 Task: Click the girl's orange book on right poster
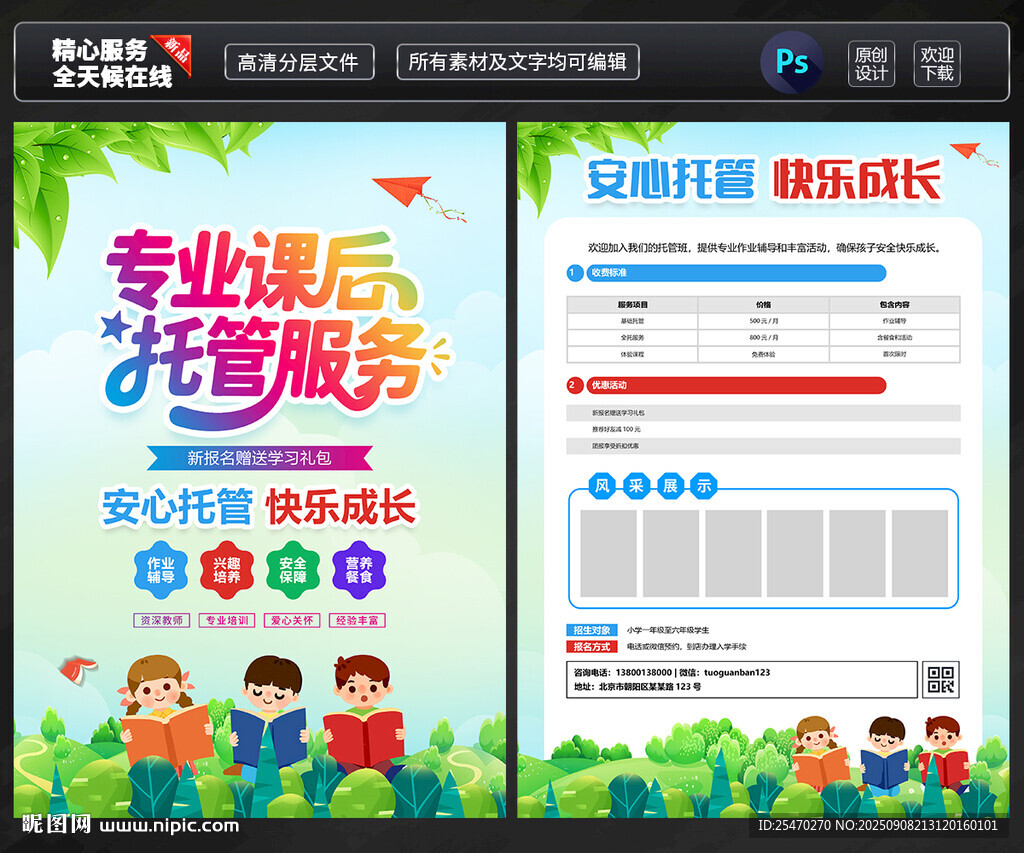tap(822, 766)
